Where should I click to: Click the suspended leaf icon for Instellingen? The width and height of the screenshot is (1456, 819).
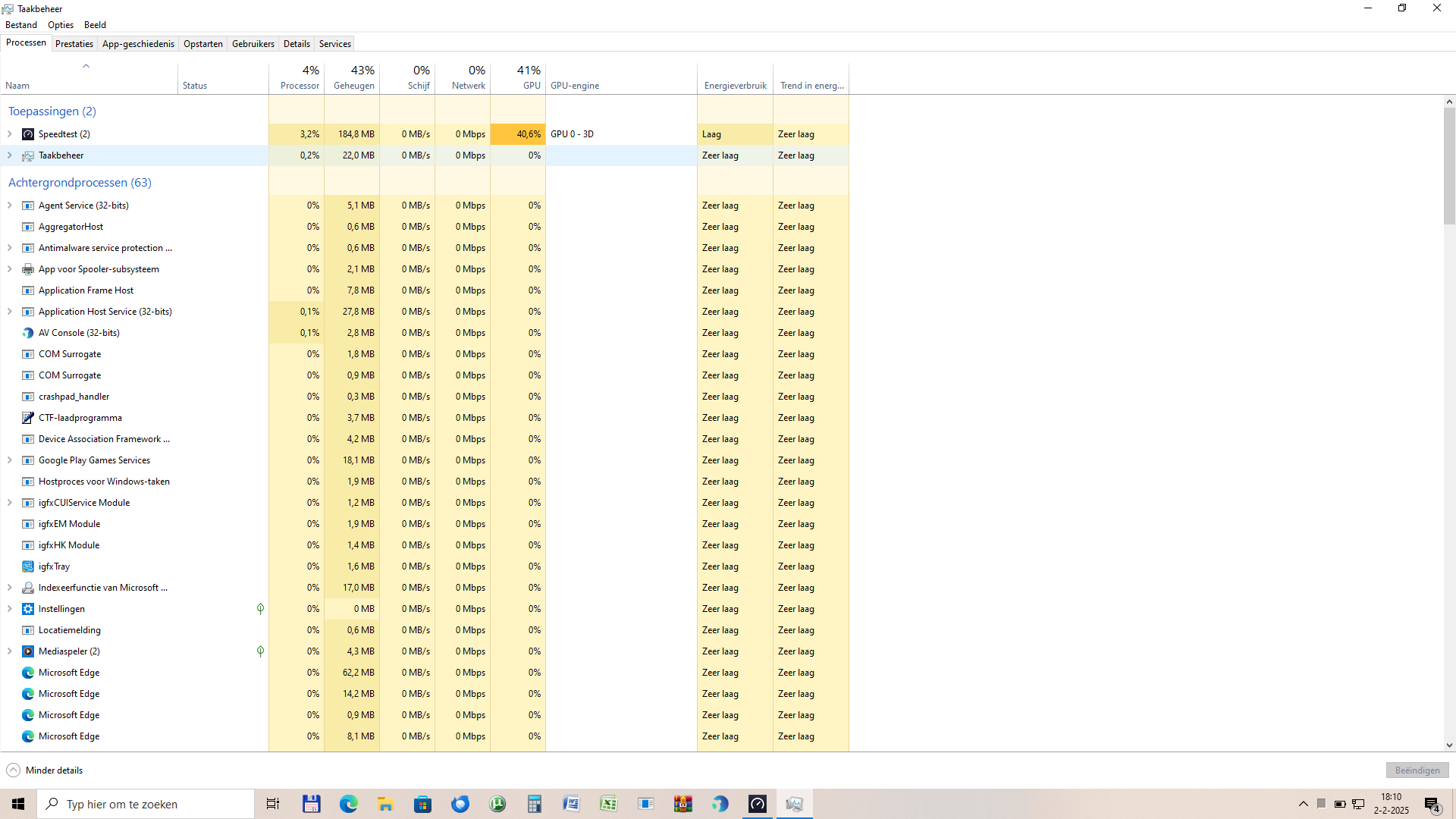pos(260,609)
